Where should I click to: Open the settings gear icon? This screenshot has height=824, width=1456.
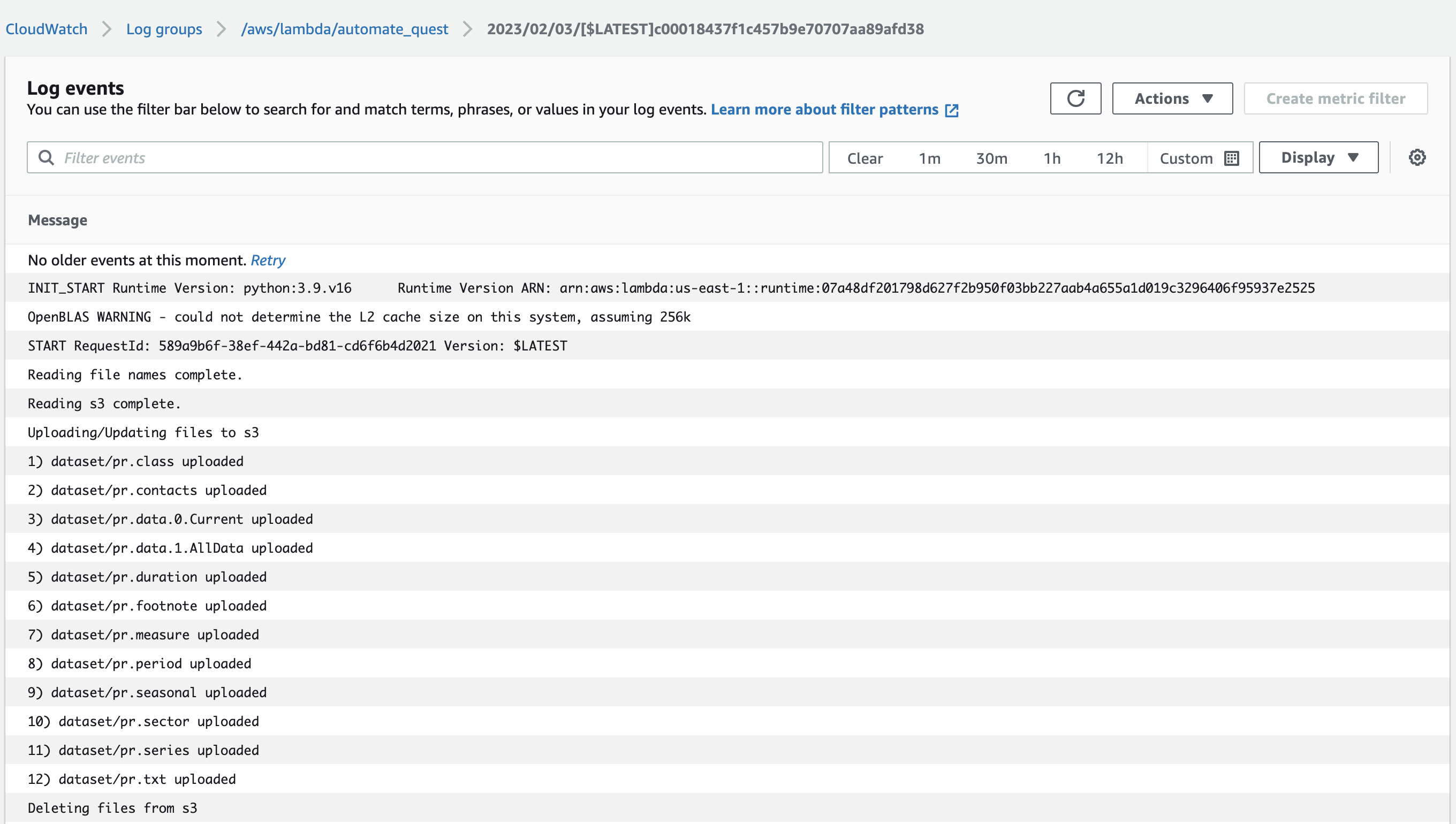coord(1416,157)
